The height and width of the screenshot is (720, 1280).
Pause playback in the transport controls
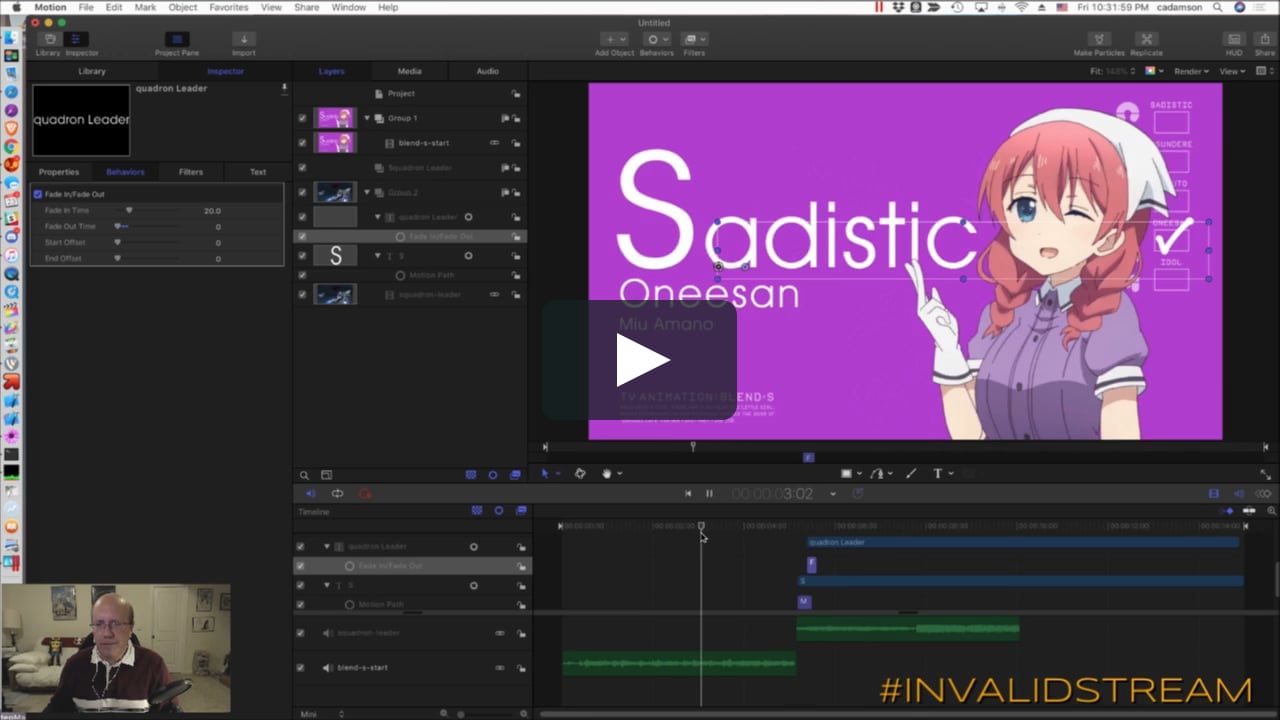tap(709, 493)
